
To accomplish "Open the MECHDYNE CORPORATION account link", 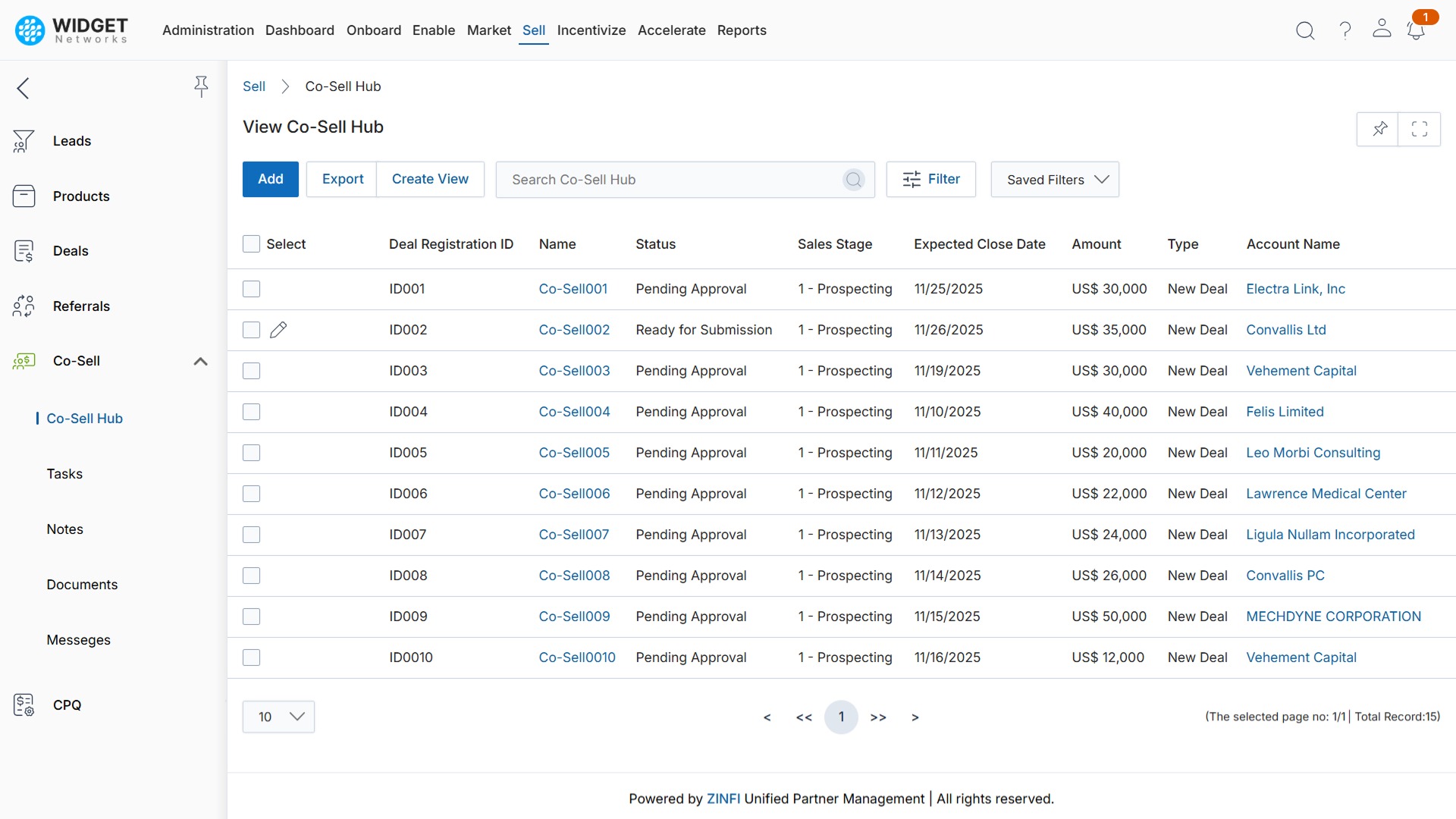I will click(1333, 617).
